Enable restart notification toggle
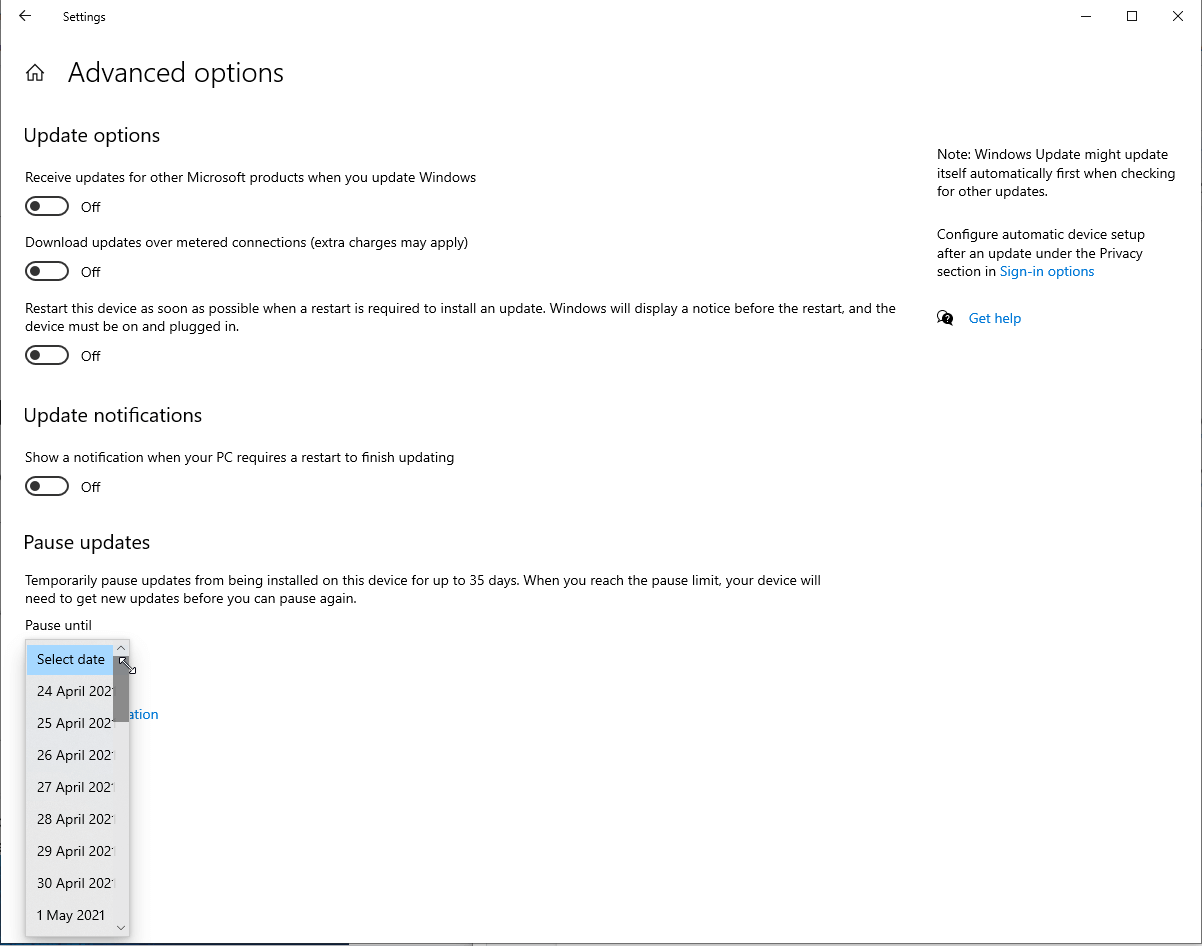Image resolution: width=1202 pixels, height=946 pixels. [x=47, y=487]
